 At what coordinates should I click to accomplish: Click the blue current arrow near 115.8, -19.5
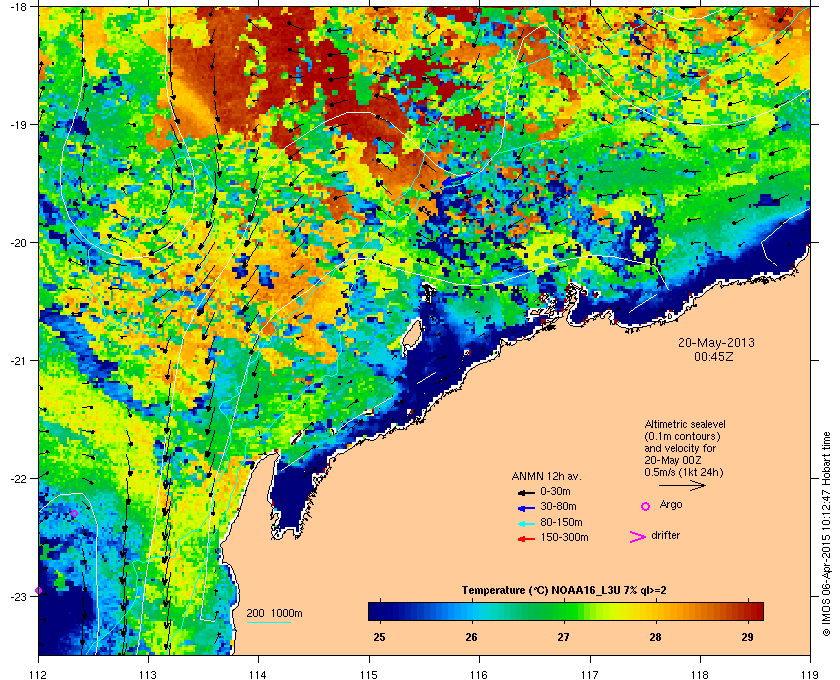[455, 179]
